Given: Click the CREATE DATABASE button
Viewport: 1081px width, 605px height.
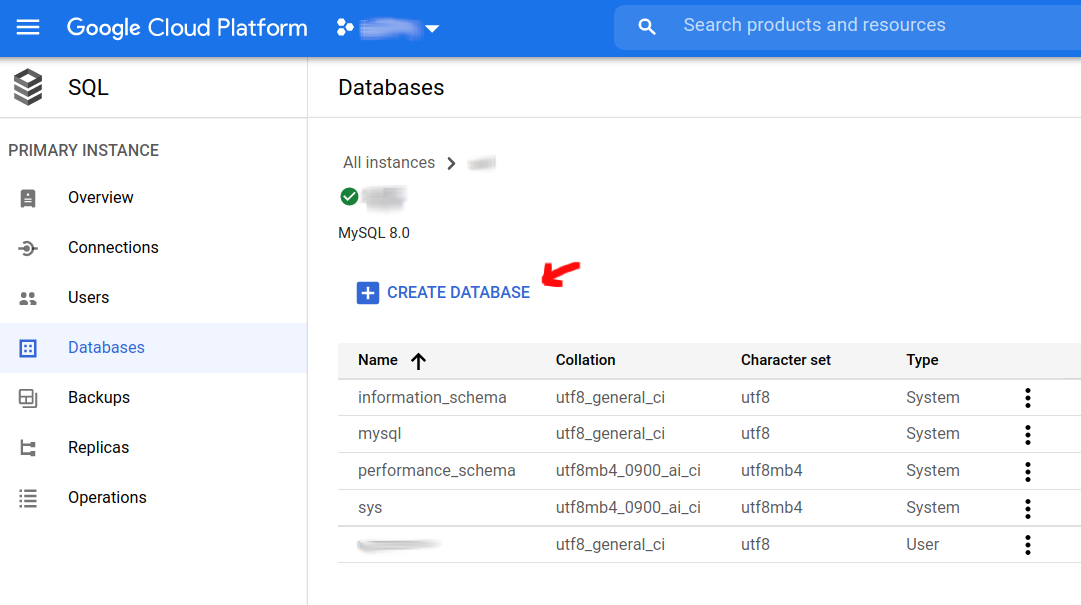Looking at the screenshot, I should point(443,292).
